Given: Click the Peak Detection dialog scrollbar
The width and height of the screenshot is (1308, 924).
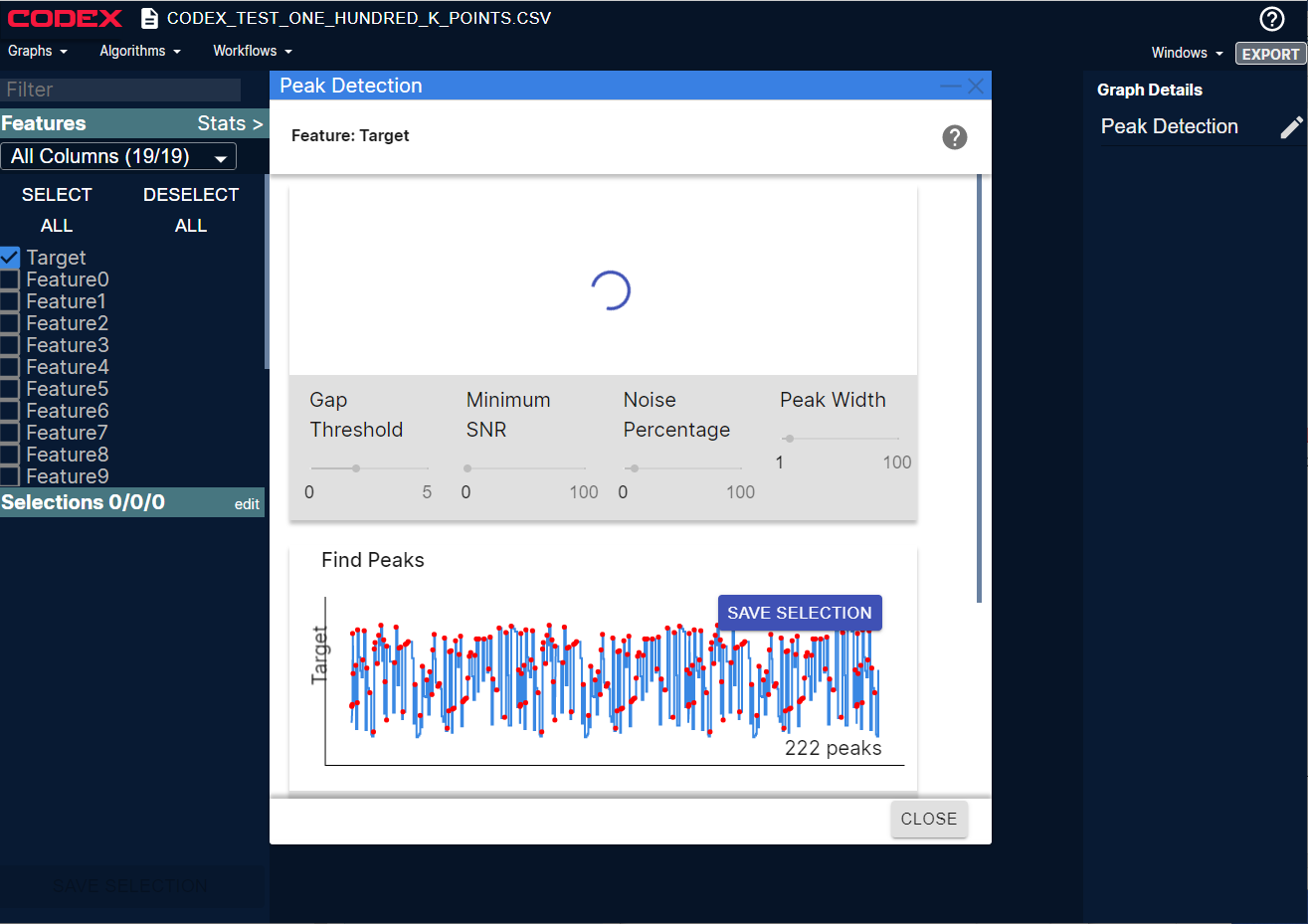Looking at the screenshot, I should tap(980, 388).
